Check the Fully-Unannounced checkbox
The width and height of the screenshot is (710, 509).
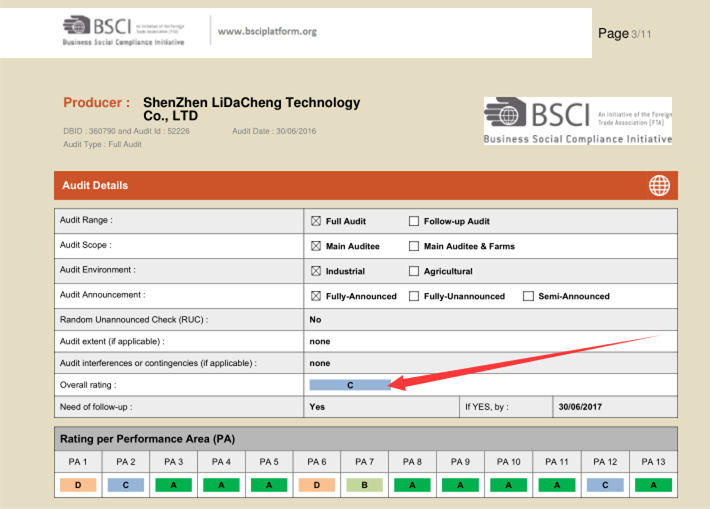tap(414, 296)
